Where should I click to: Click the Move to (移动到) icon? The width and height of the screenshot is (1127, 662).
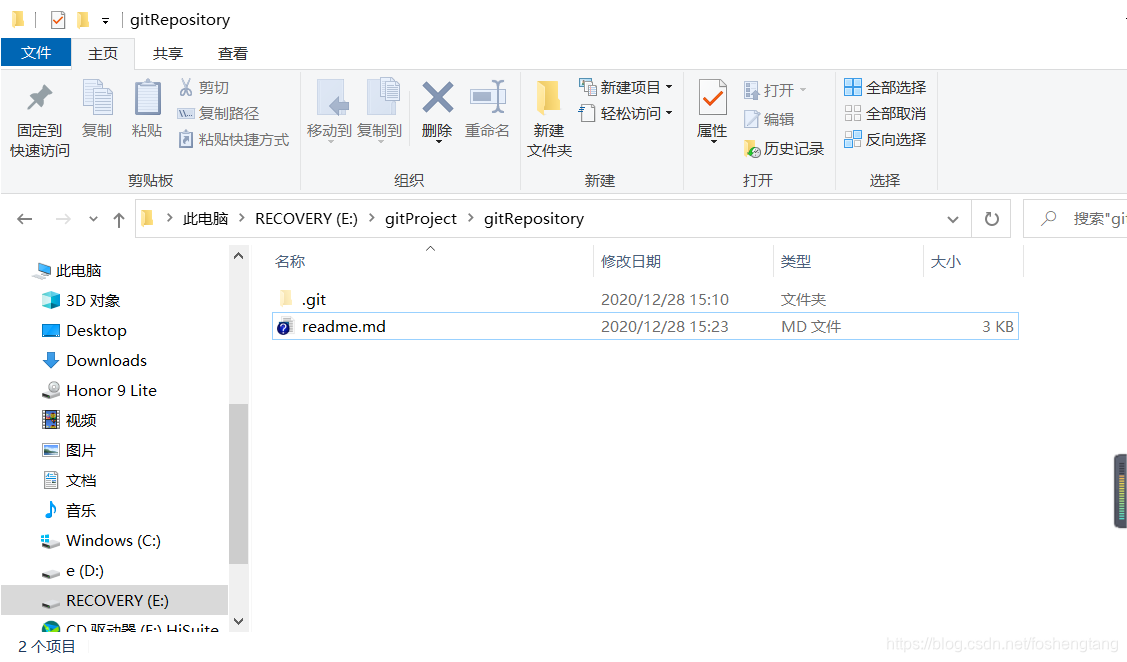coord(331,98)
